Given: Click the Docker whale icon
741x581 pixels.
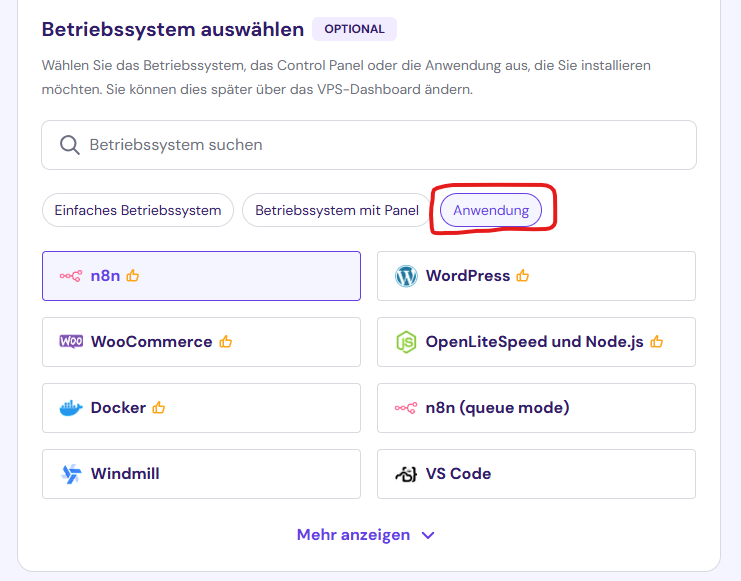Looking at the screenshot, I should pos(71,408).
